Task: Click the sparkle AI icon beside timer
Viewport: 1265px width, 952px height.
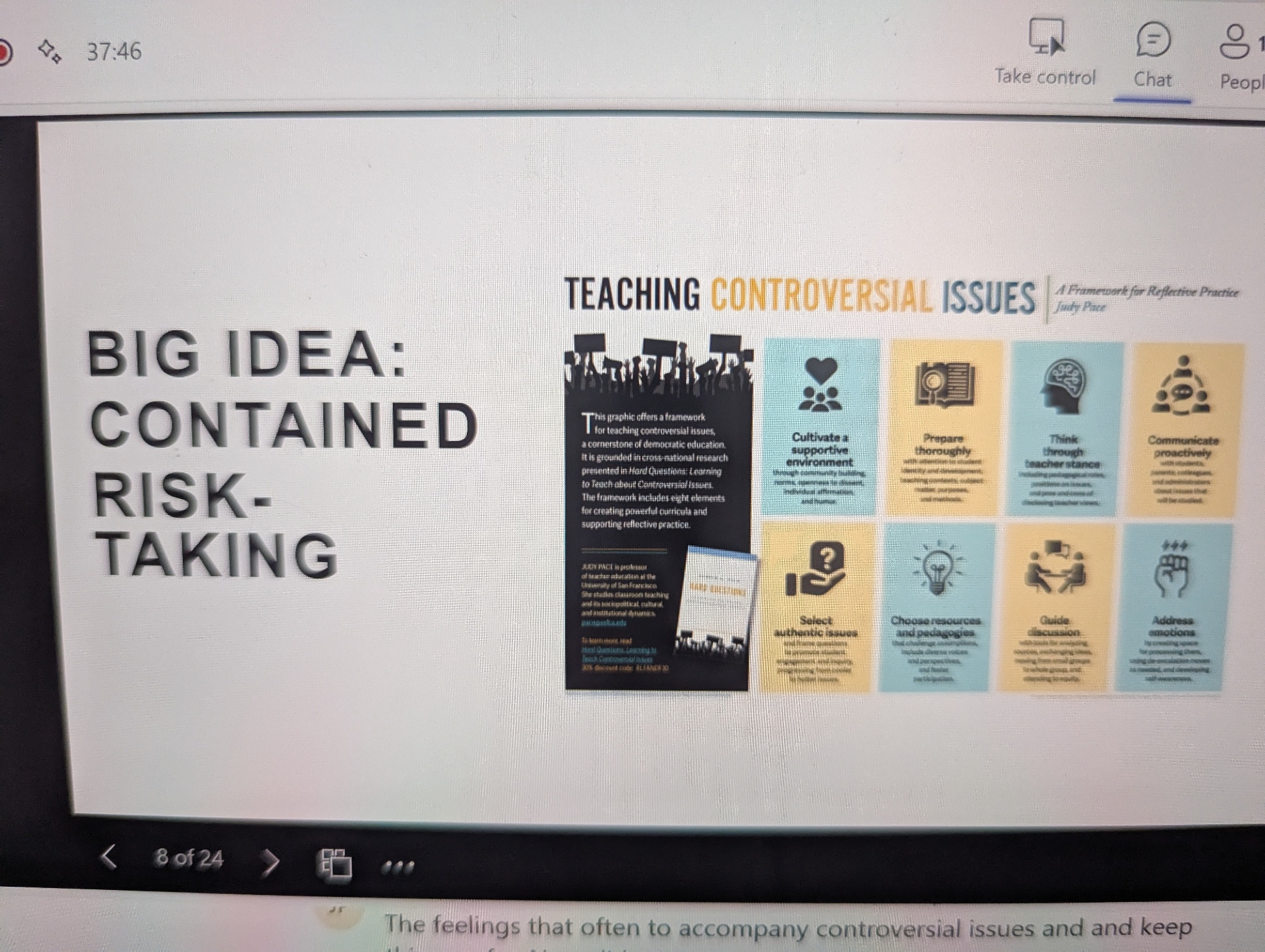Action: (x=50, y=51)
